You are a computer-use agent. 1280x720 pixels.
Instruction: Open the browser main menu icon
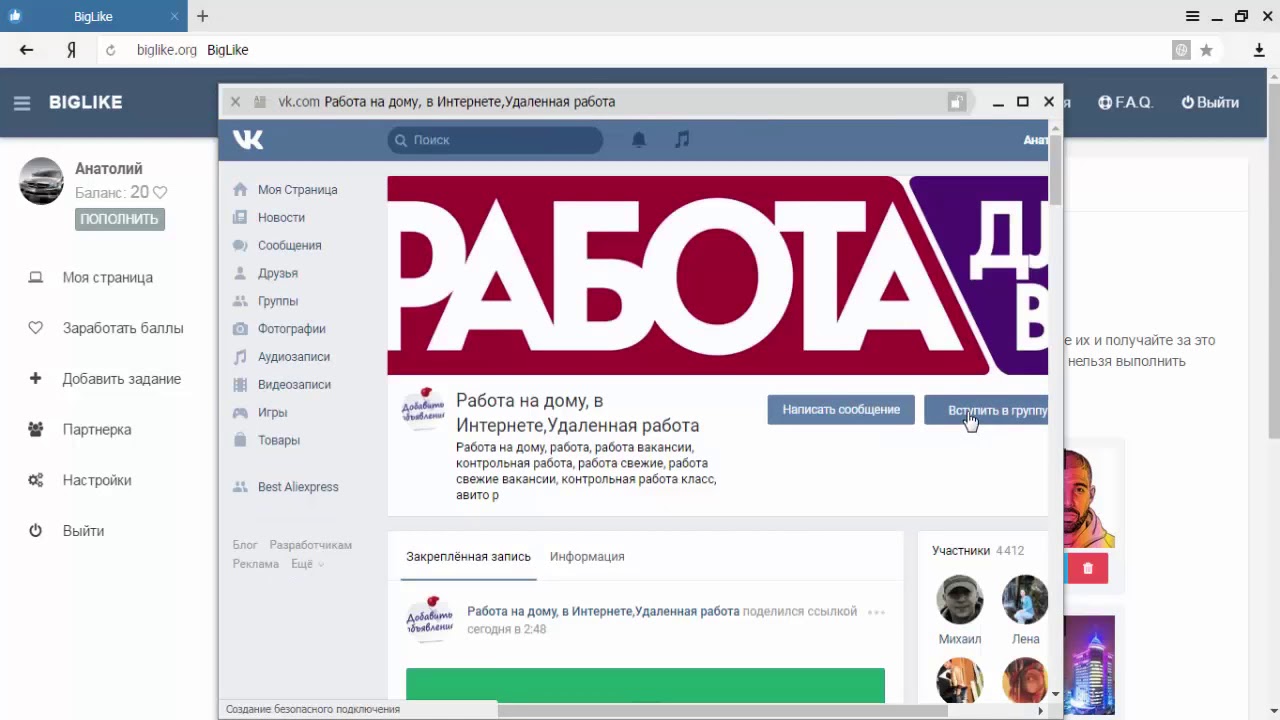pos(1192,16)
